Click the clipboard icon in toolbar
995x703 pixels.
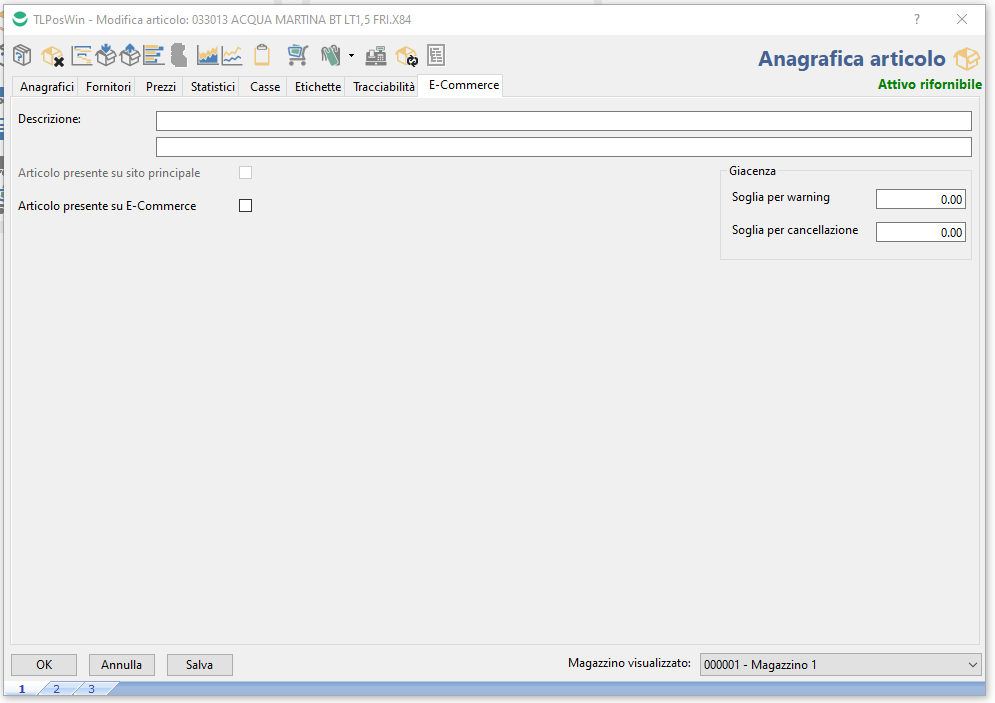(x=262, y=55)
